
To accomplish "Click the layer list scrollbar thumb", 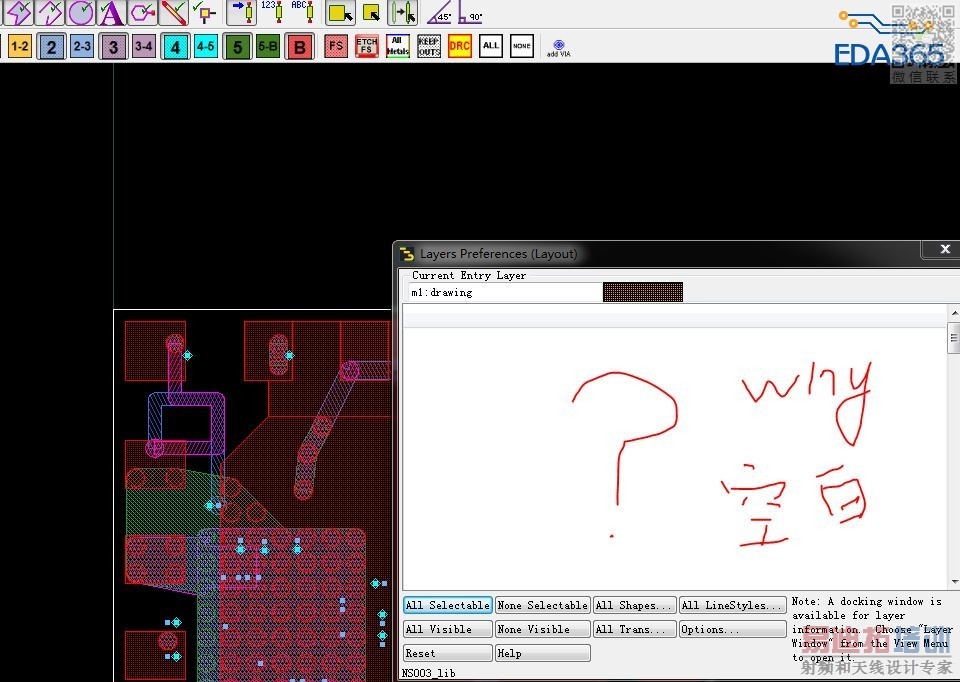I will (954, 337).
